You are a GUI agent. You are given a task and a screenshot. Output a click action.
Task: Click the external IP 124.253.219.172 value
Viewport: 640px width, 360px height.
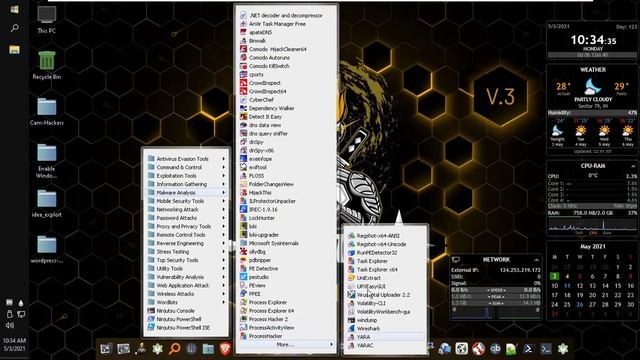pos(520,270)
